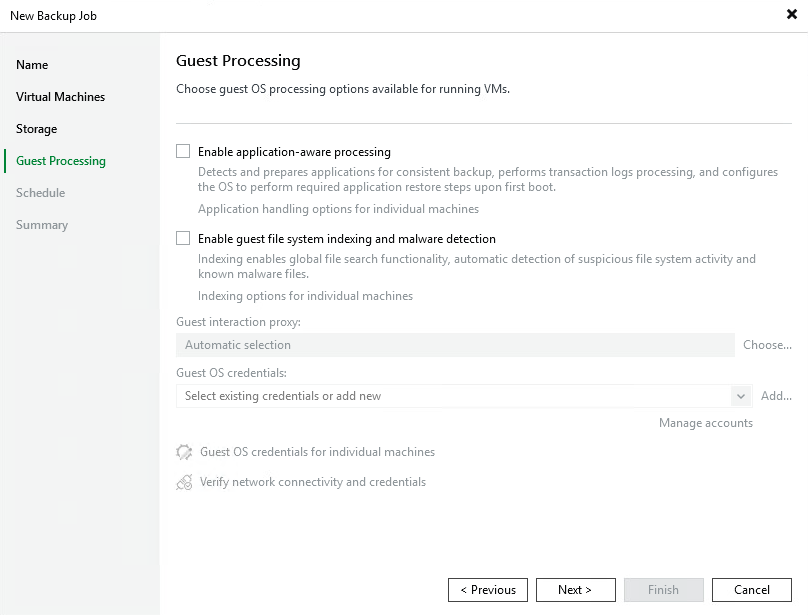The image size is (808, 615).
Task: Open Manage accounts
Action: [x=706, y=423]
